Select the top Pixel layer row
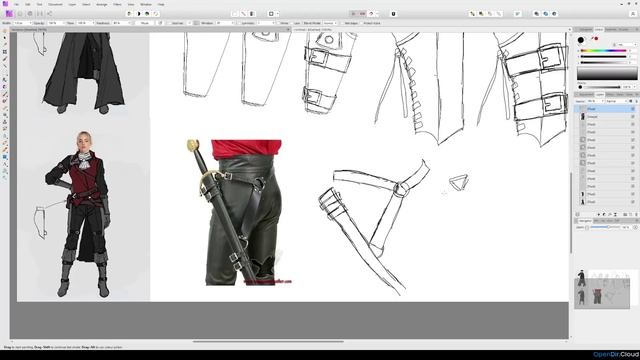 coord(605,109)
